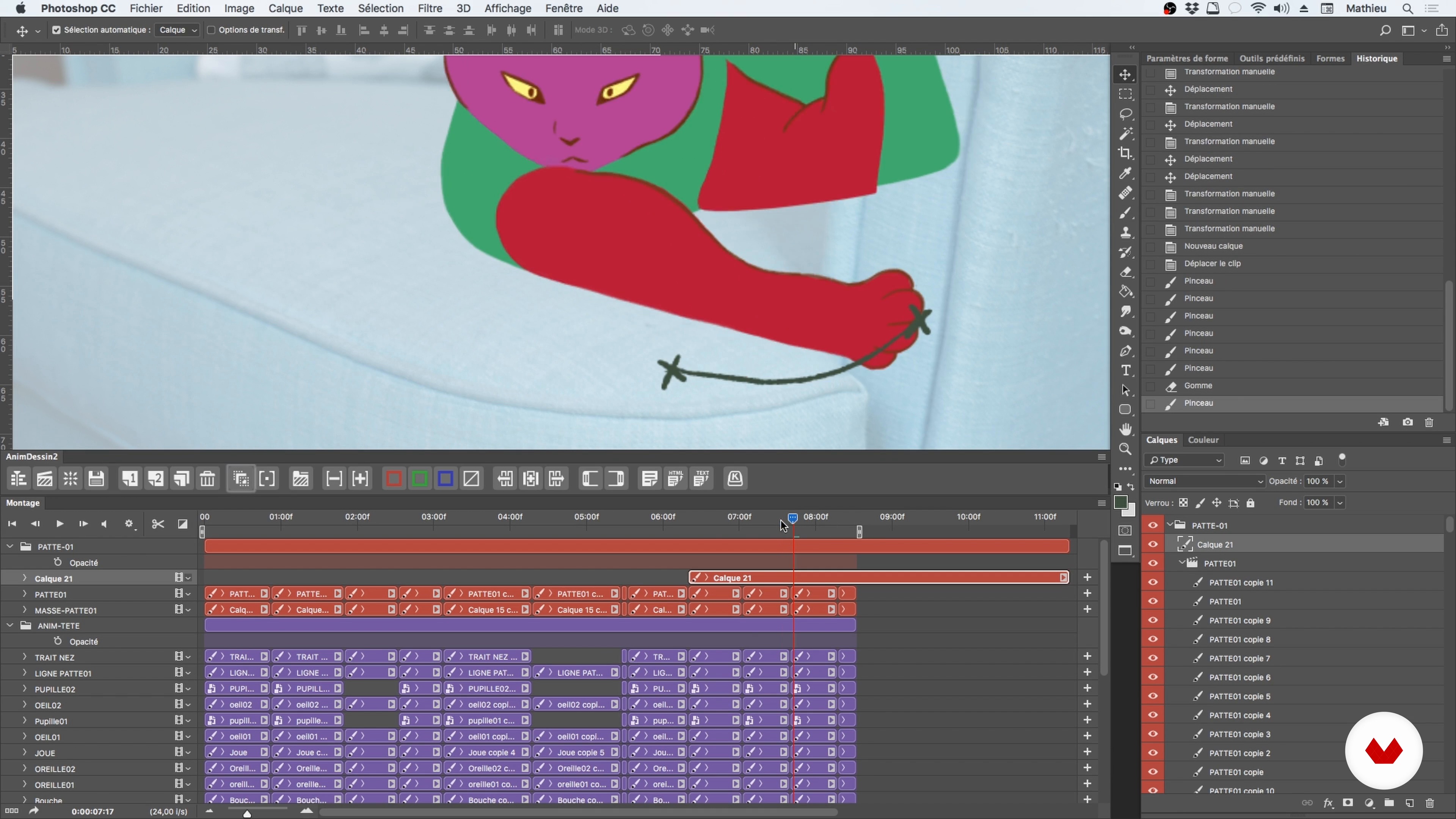
Task: Select the Gomme history state
Action: pyautogui.click(x=1291, y=386)
